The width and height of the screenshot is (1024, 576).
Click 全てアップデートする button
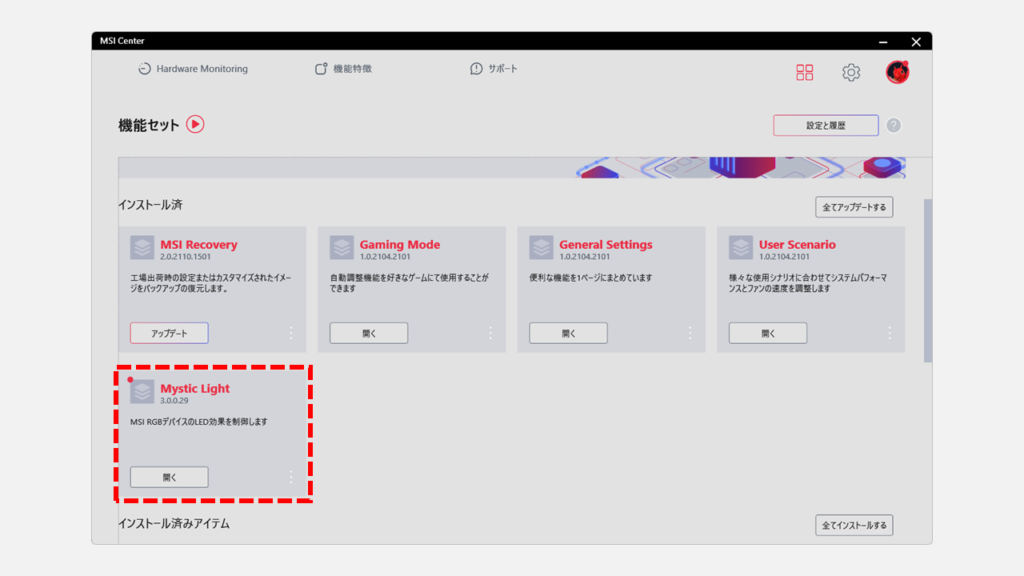coord(854,207)
